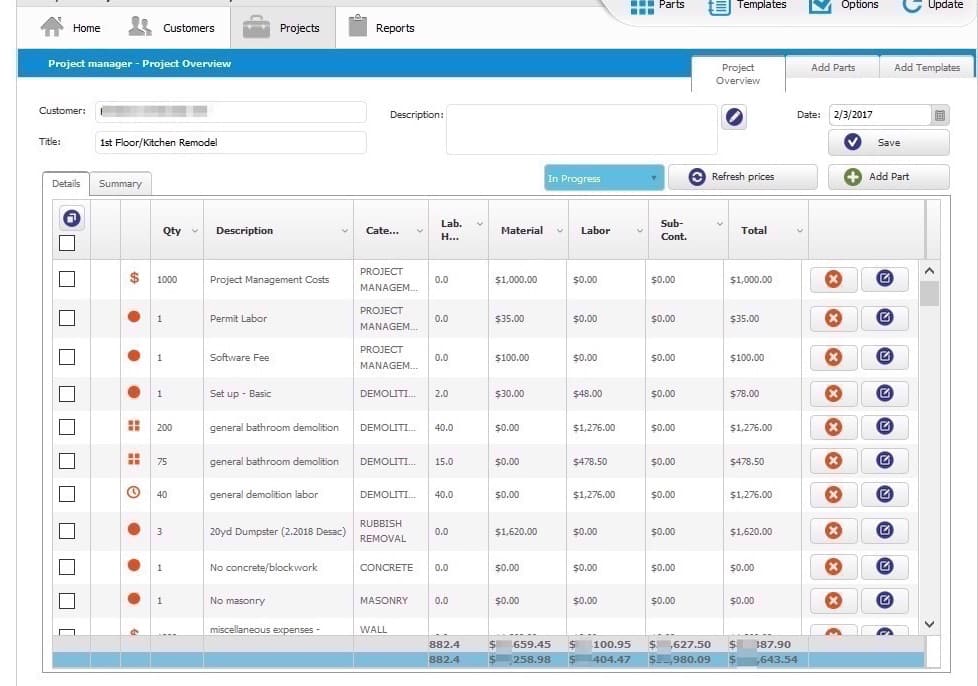The width and height of the screenshot is (978, 686).
Task: Open the In Progress status dropdown
Action: point(603,178)
